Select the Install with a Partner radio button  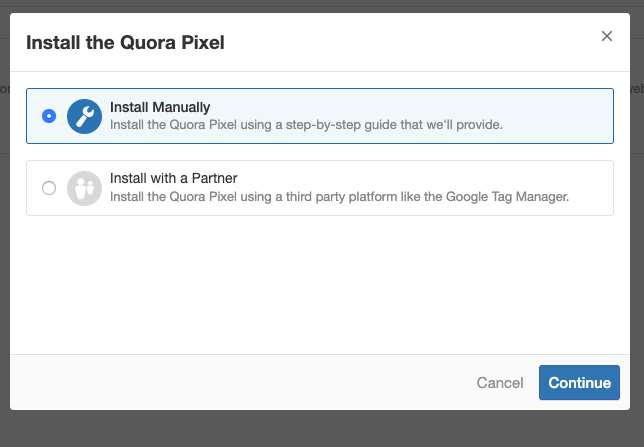click(49, 188)
